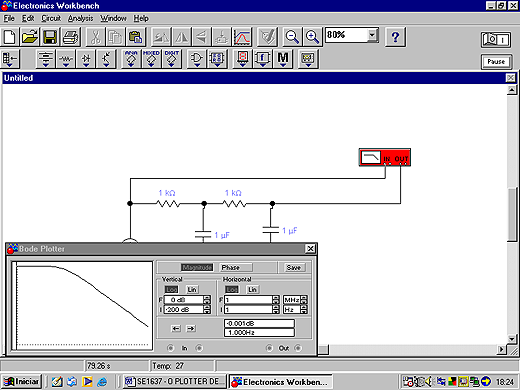Open the Indicators parts bin icon
520x390 pixels.
coord(242,59)
